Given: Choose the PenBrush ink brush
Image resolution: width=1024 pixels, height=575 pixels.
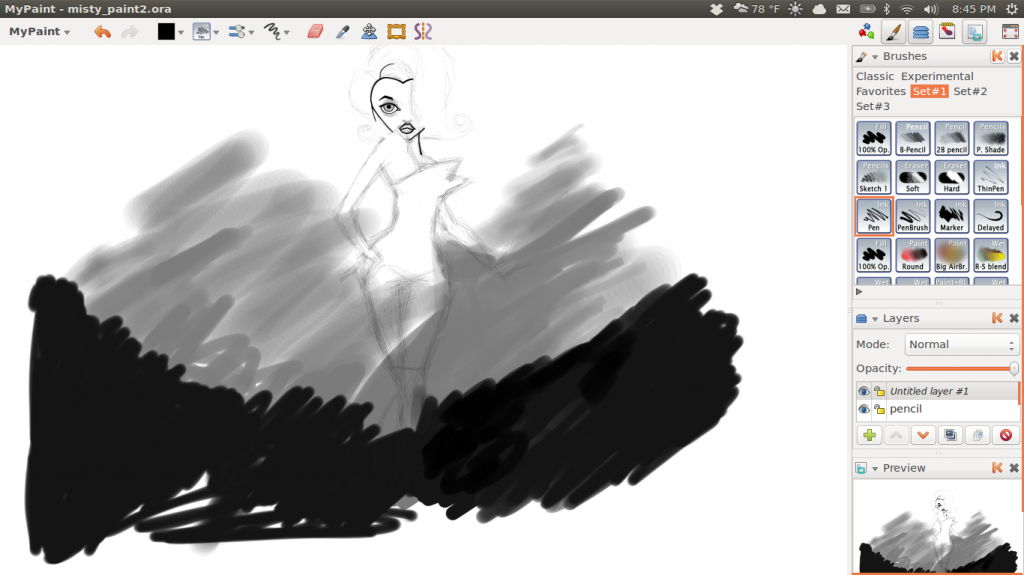Looking at the screenshot, I should 912,216.
